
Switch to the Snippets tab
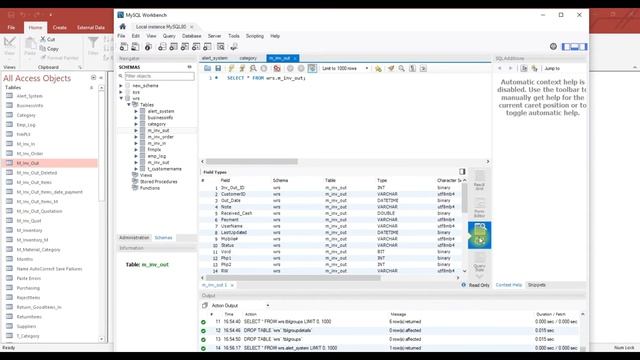(537, 285)
